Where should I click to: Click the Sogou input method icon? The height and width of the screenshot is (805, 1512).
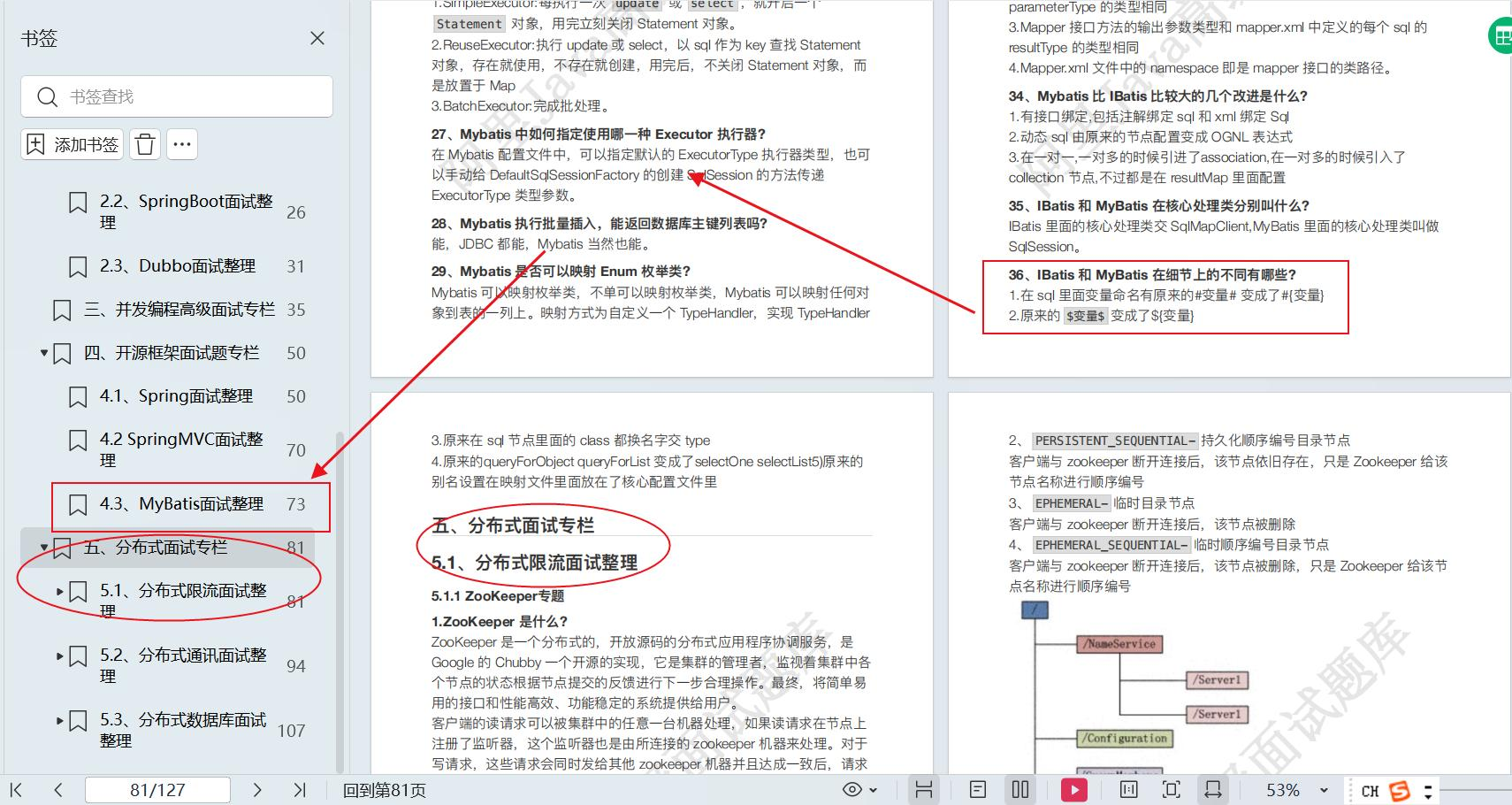1400,791
